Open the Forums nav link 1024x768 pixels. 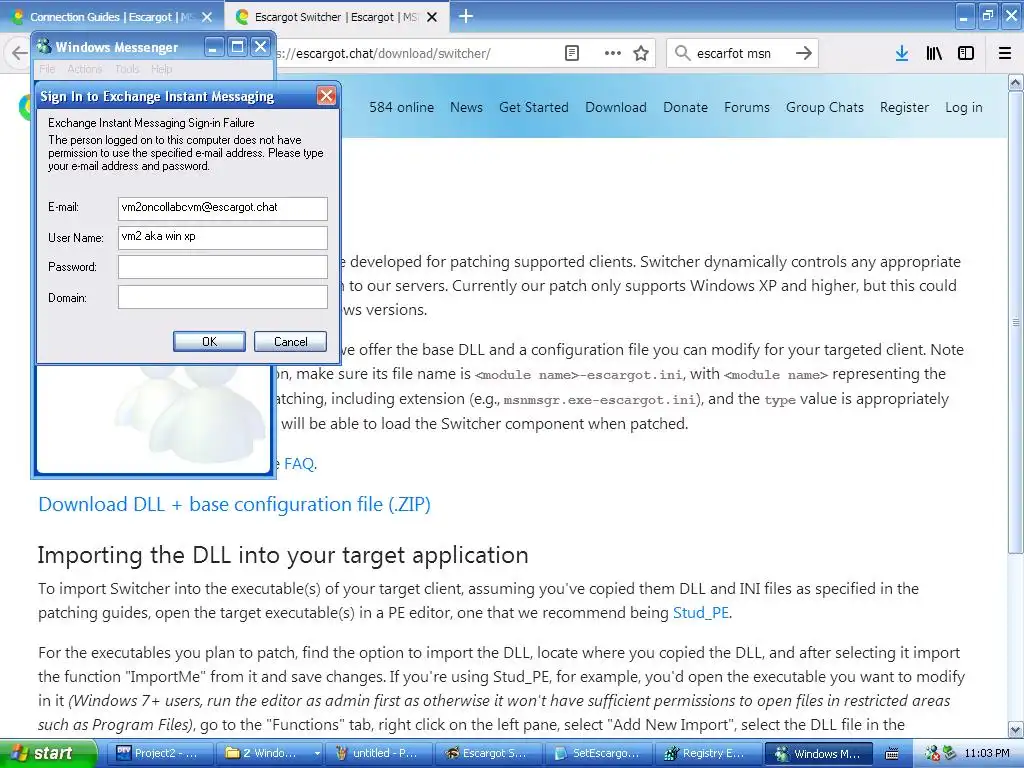(x=746, y=107)
